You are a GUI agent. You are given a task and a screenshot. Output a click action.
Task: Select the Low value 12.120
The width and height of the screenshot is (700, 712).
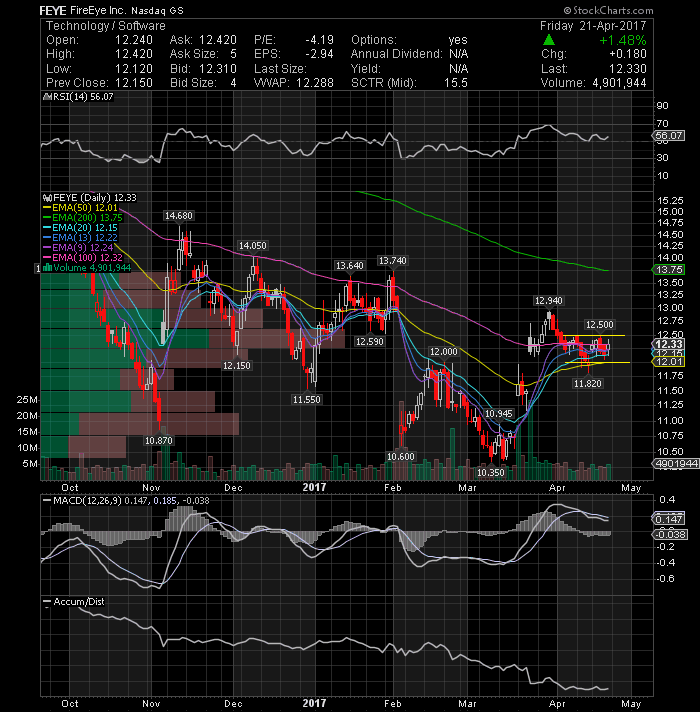click(133, 69)
